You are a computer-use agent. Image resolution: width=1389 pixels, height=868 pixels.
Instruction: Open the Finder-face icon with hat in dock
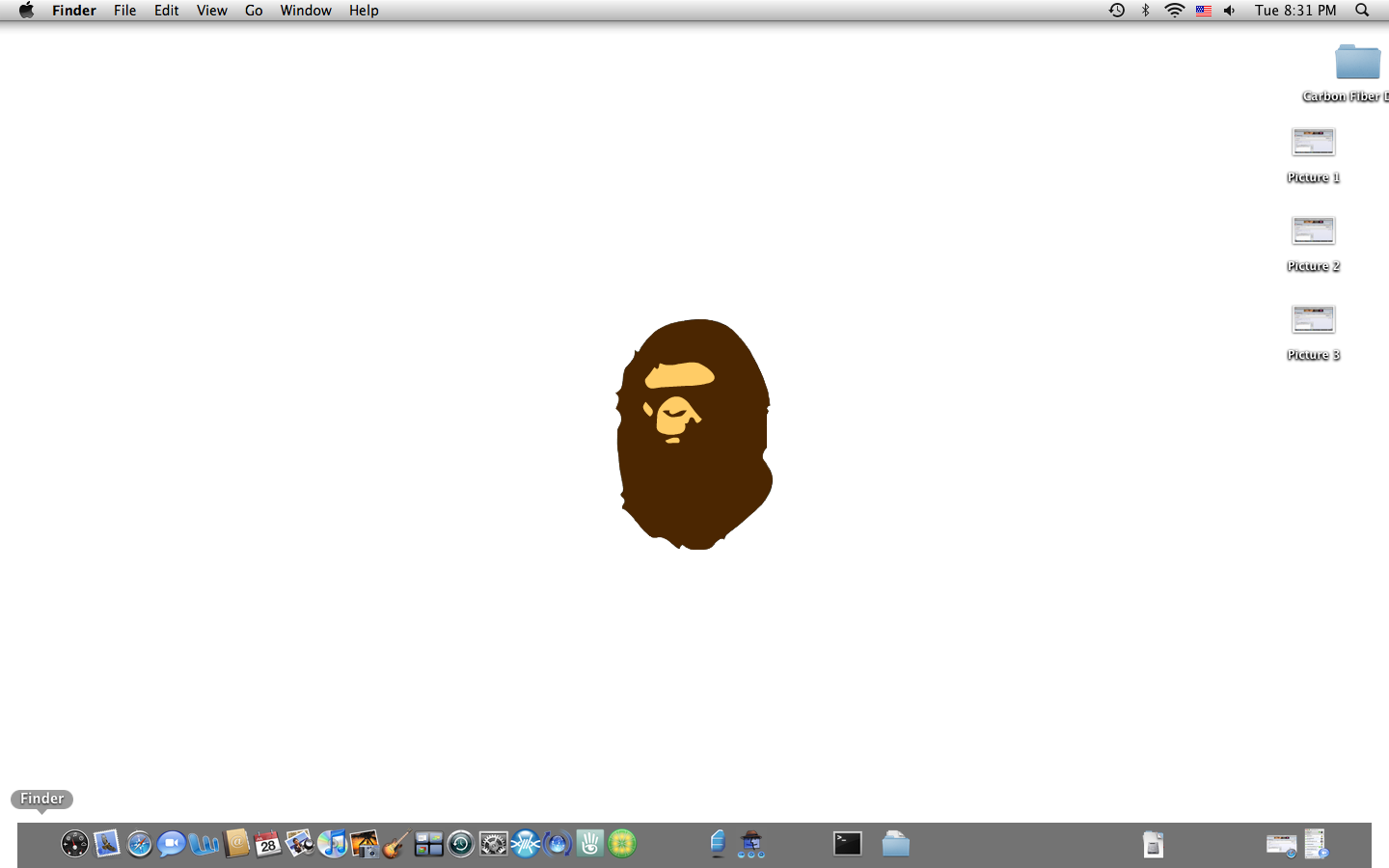tap(750, 844)
